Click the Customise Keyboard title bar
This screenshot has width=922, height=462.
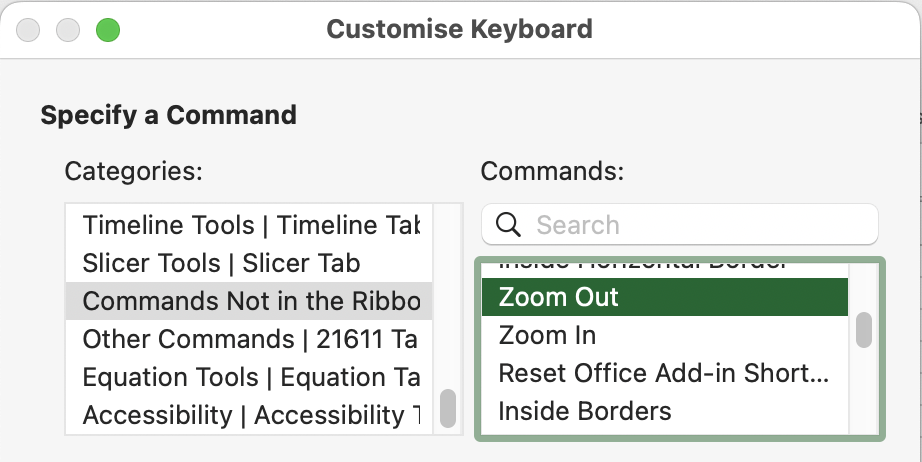[459, 29]
